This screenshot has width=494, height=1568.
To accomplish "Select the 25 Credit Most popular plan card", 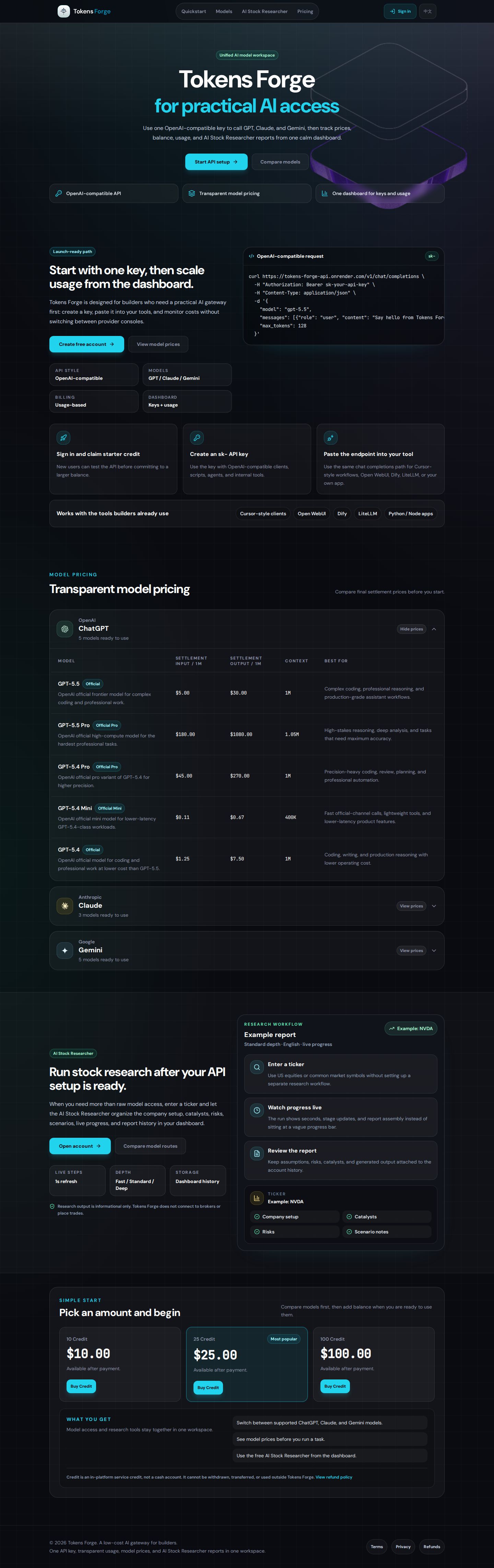I will pyautogui.click(x=247, y=1364).
